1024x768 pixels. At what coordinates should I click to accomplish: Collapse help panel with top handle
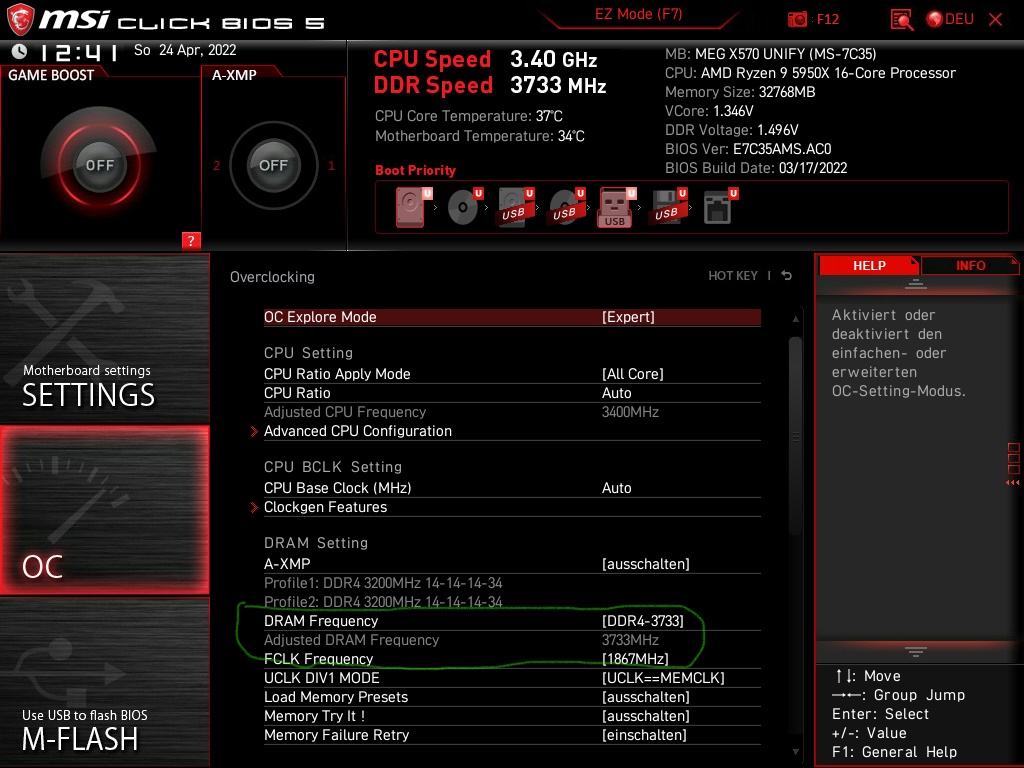[916, 284]
